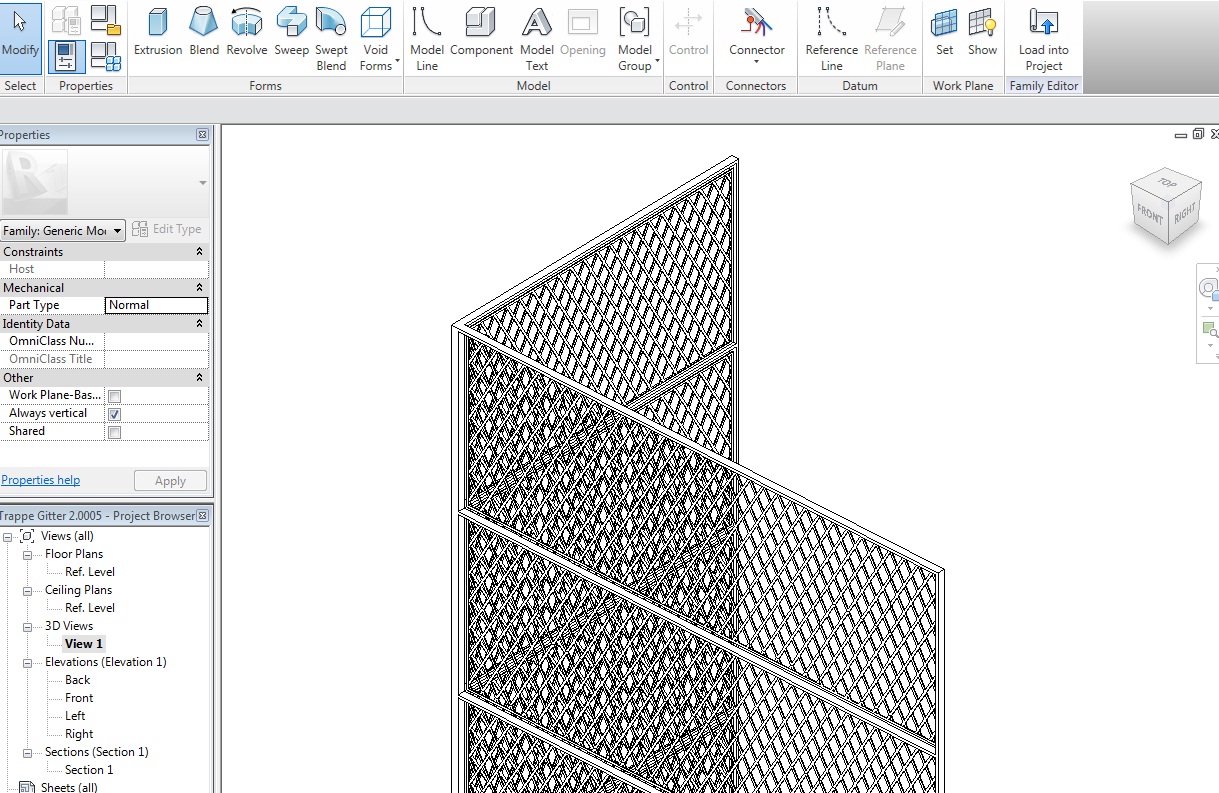The height and width of the screenshot is (793, 1219).
Task: Click the Family Category and Parameters icon
Action: click(x=105, y=18)
